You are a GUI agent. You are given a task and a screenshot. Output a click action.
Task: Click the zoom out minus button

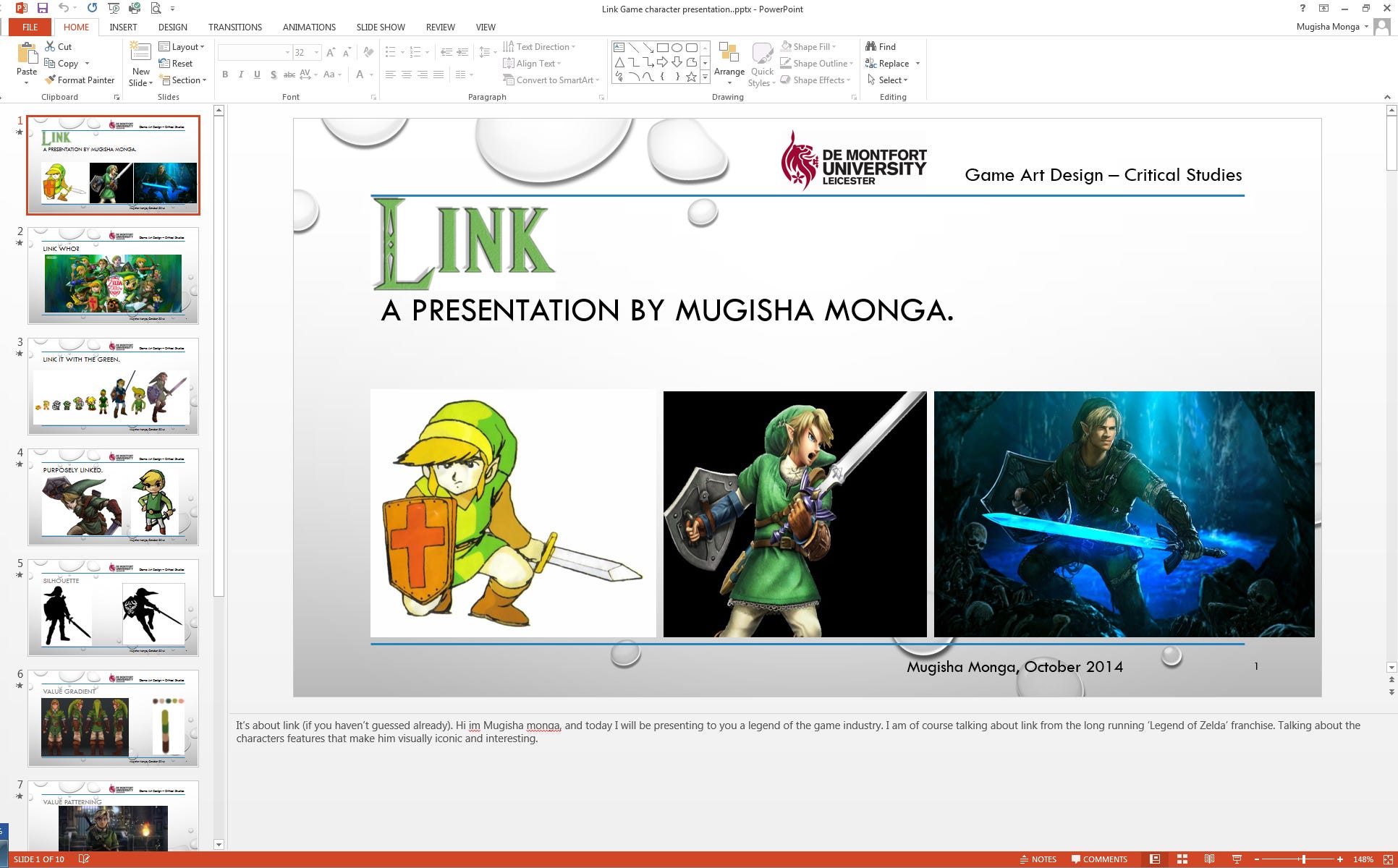[1257, 859]
